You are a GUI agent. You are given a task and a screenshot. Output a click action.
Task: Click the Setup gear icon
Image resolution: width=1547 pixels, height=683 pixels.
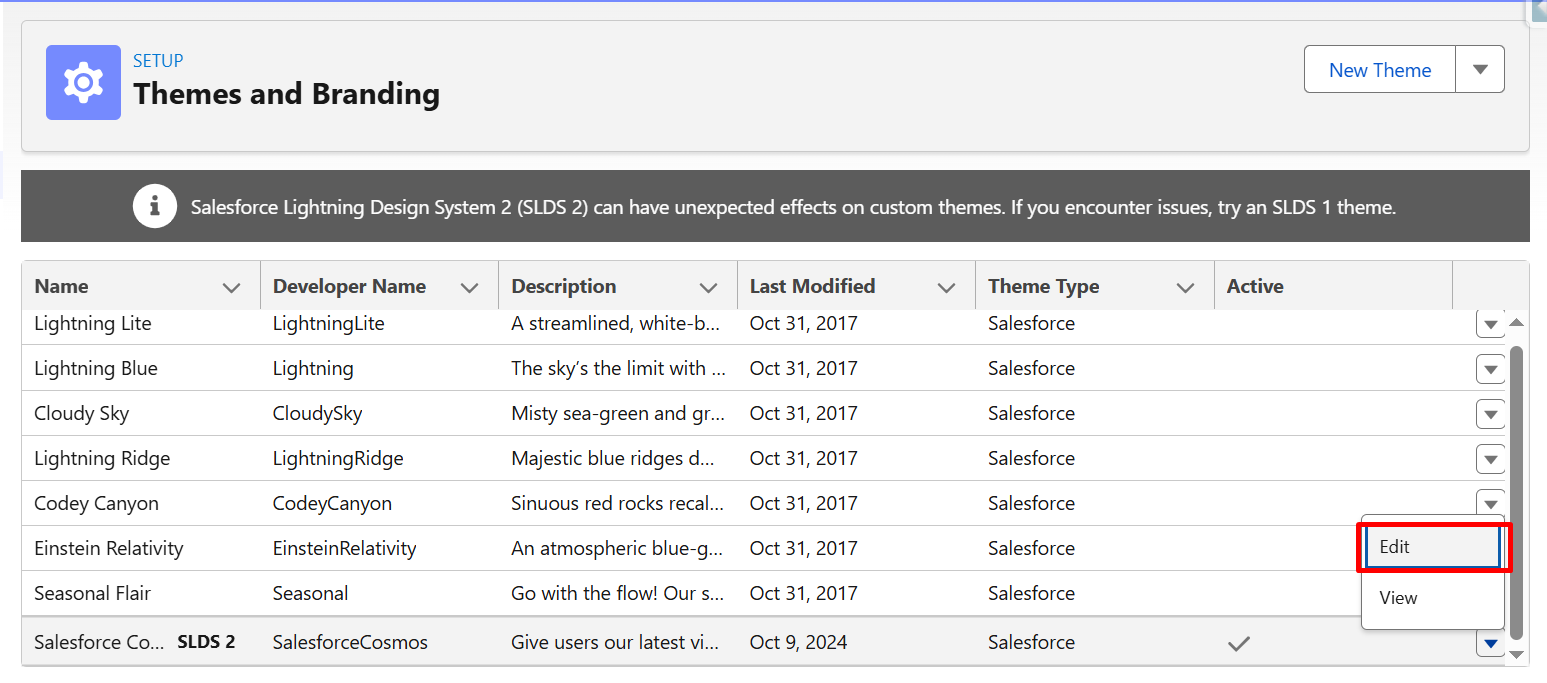pyautogui.click(x=83, y=82)
